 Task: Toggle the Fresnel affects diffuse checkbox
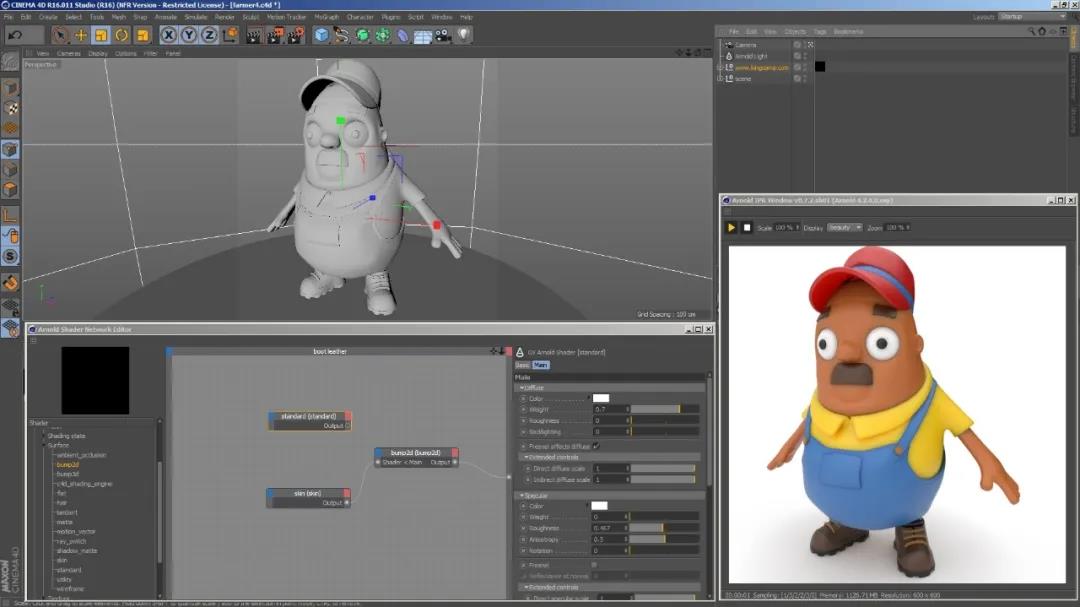(x=596, y=446)
